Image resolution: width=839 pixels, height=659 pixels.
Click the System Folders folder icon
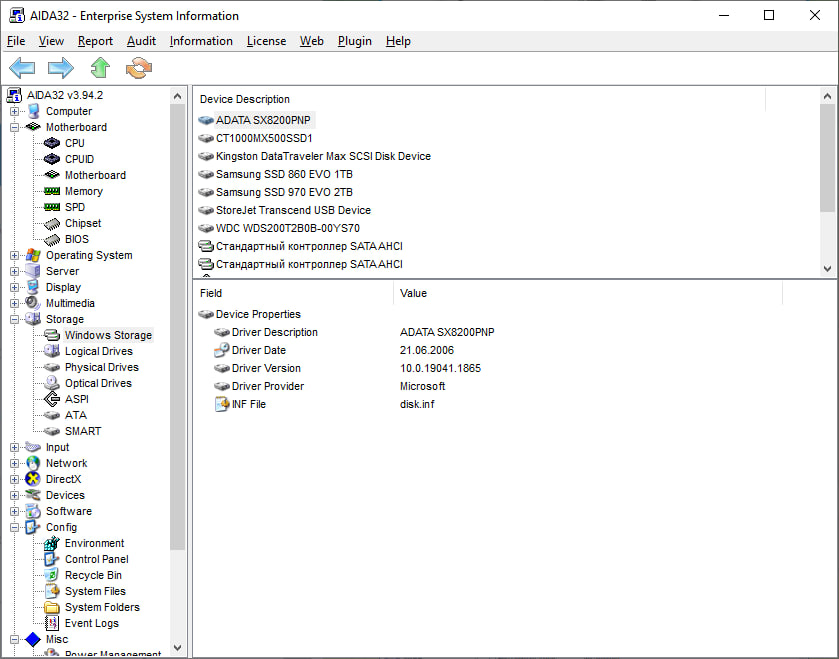pos(52,608)
